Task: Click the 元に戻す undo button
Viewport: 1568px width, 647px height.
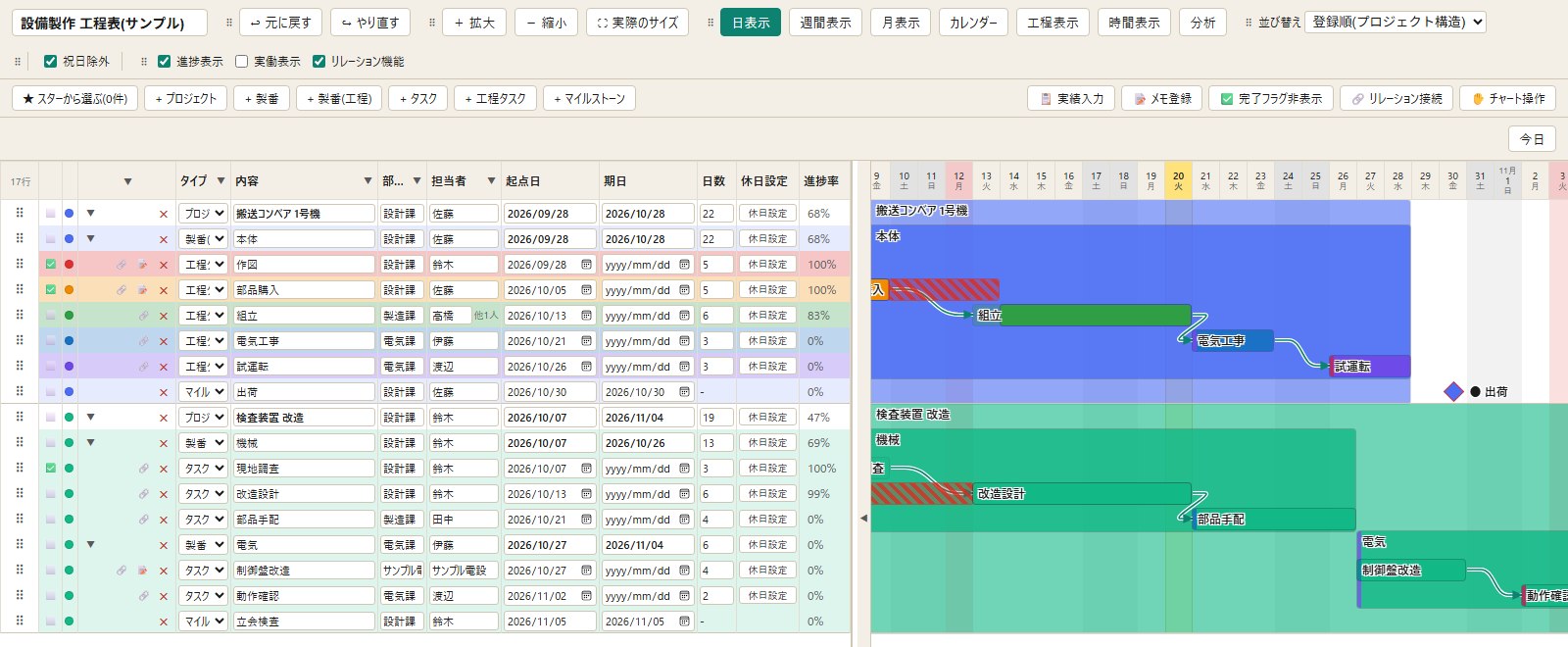Action: point(280,23)
